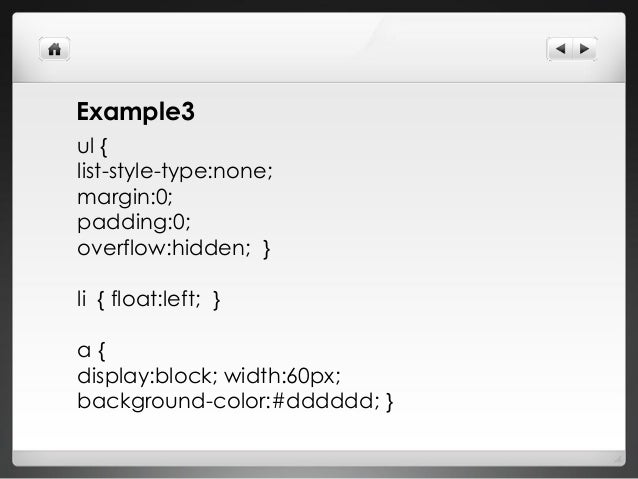Click the background-color:#dddddd; line
This screenshot has width=638, height=479.
point(235,402)
